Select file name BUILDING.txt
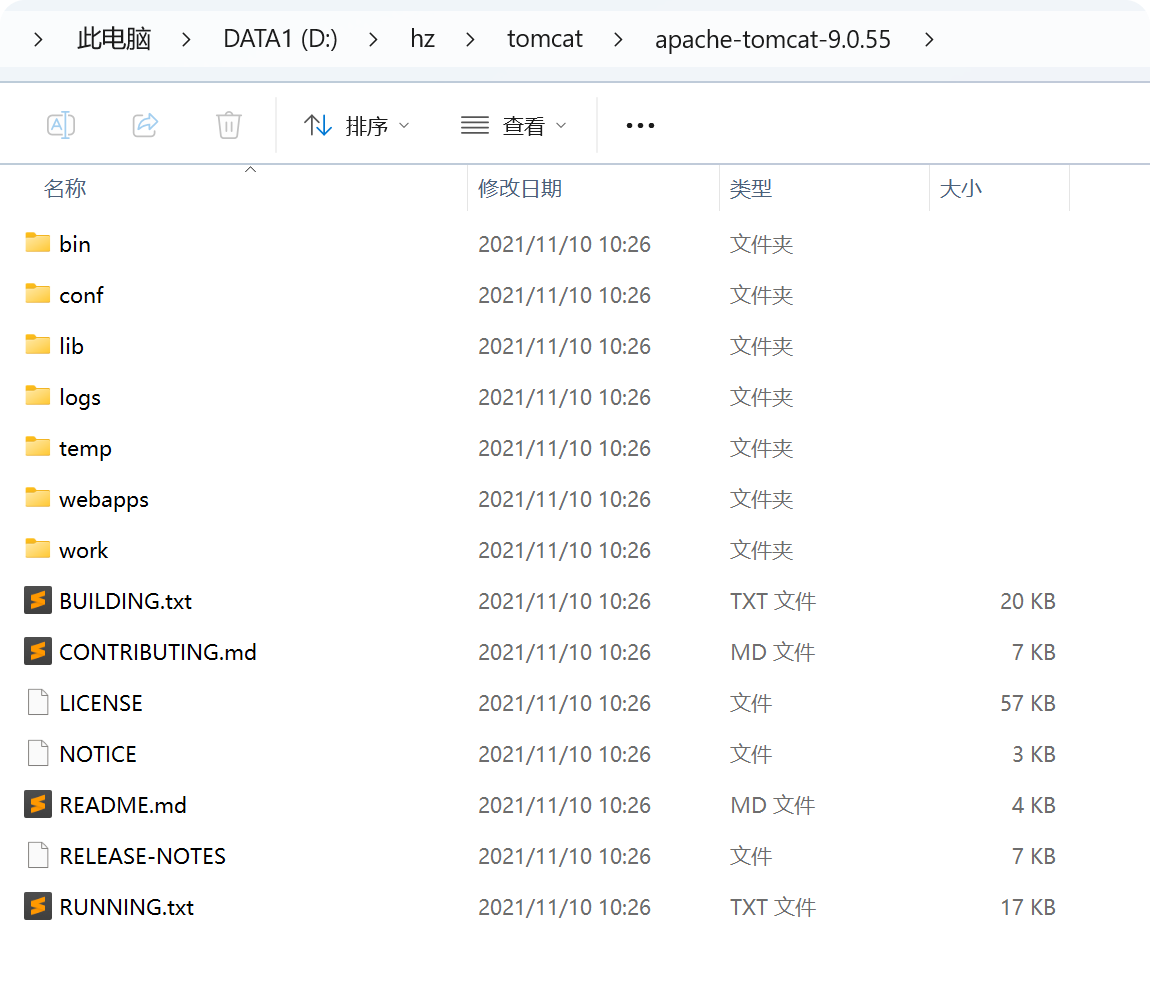1150x981 pixels. coord(125,601)
